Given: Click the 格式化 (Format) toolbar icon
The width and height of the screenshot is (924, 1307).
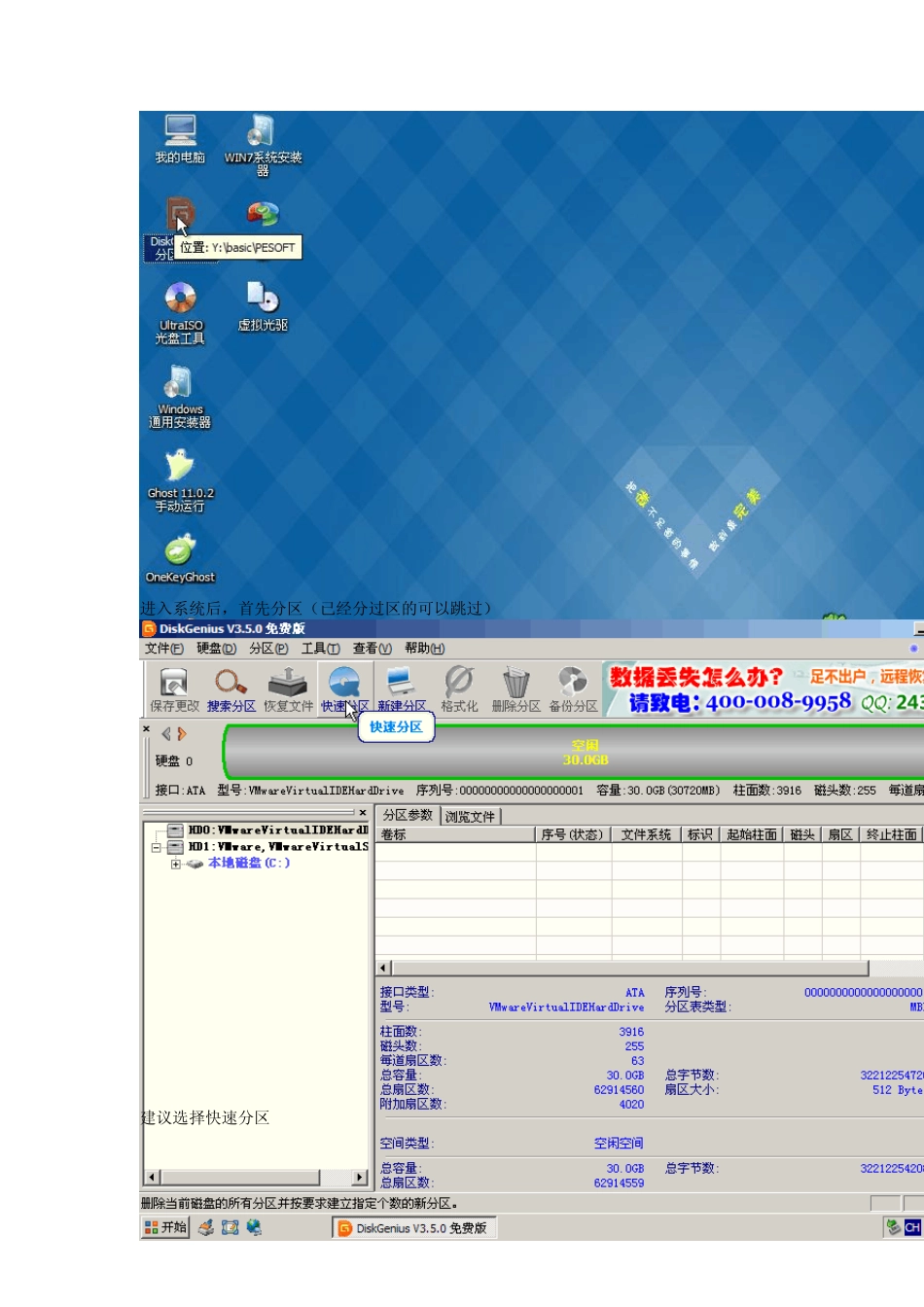Looking at the screenshot, I should point(459,689).
